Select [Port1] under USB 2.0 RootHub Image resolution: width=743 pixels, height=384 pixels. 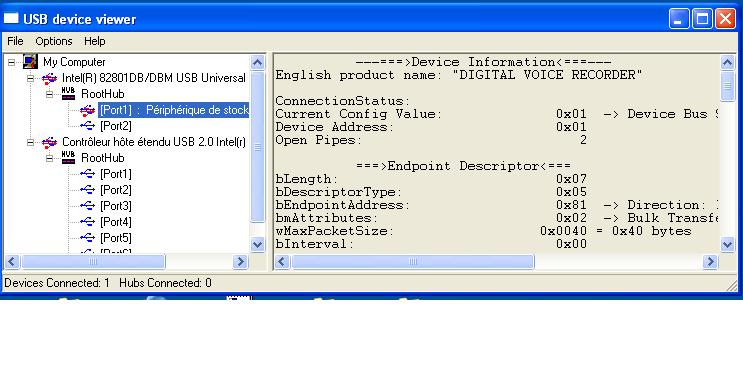coord(116,174)
